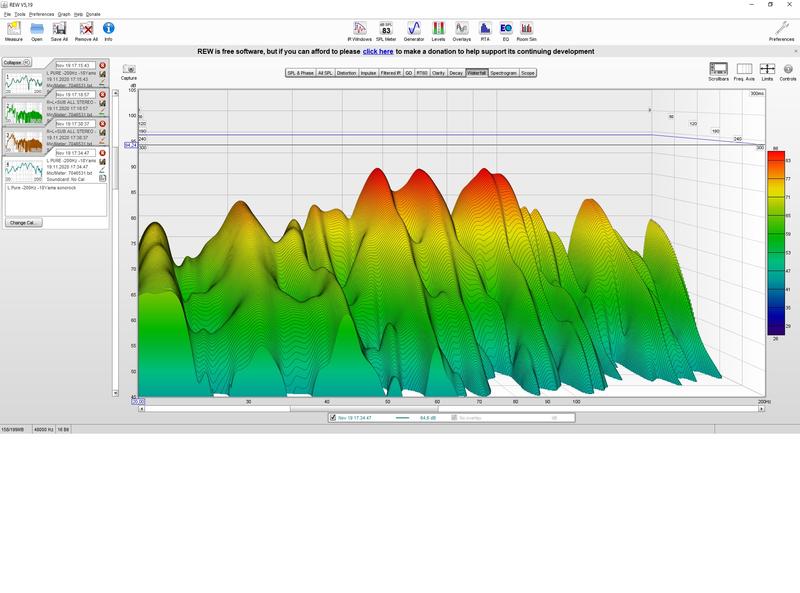Collapse the measurements panel
The height and width of the screenshot is (593, 800).
click(13, 62)
